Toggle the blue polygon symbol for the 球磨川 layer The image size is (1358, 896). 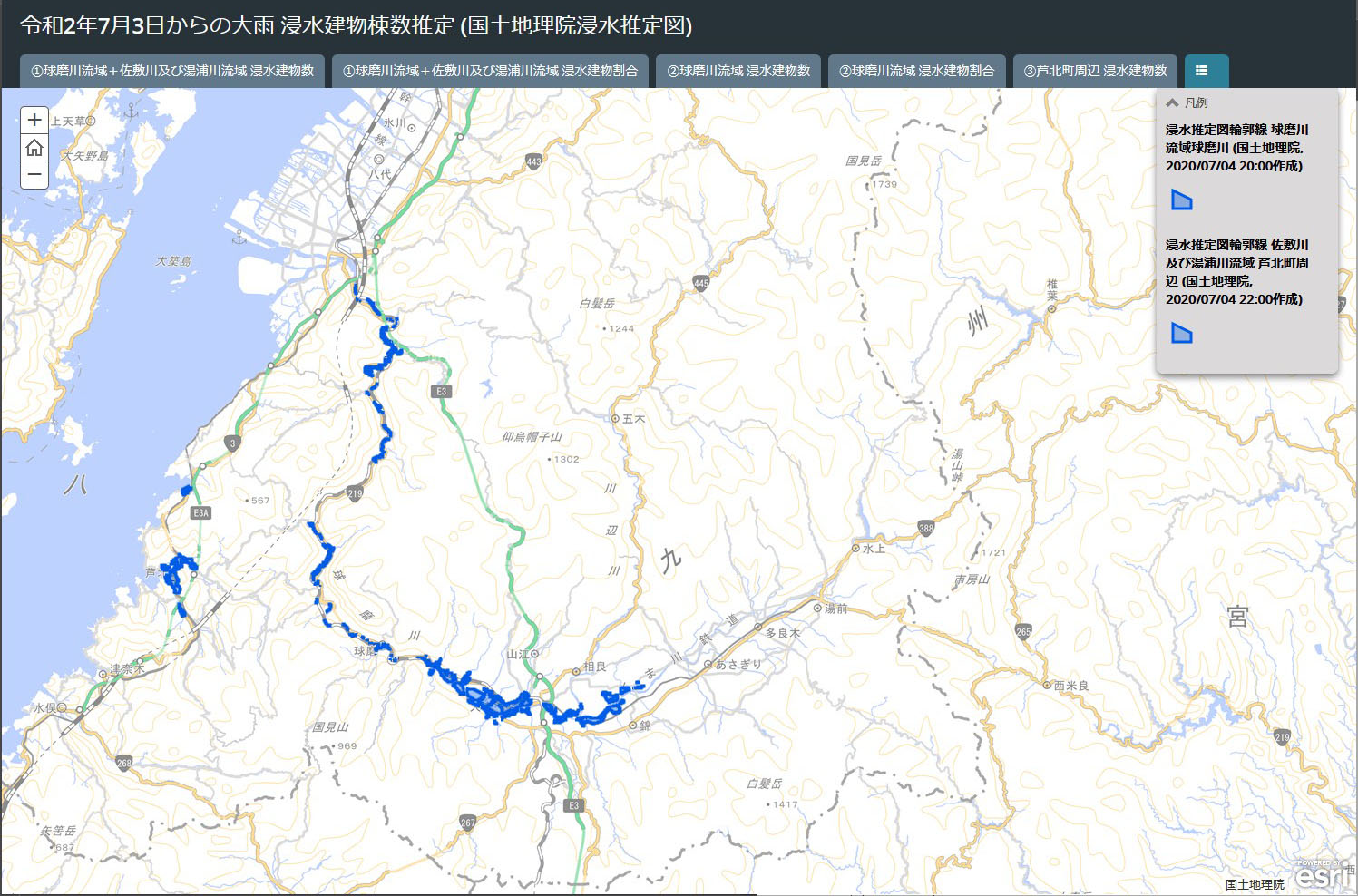coord(1182,200)
